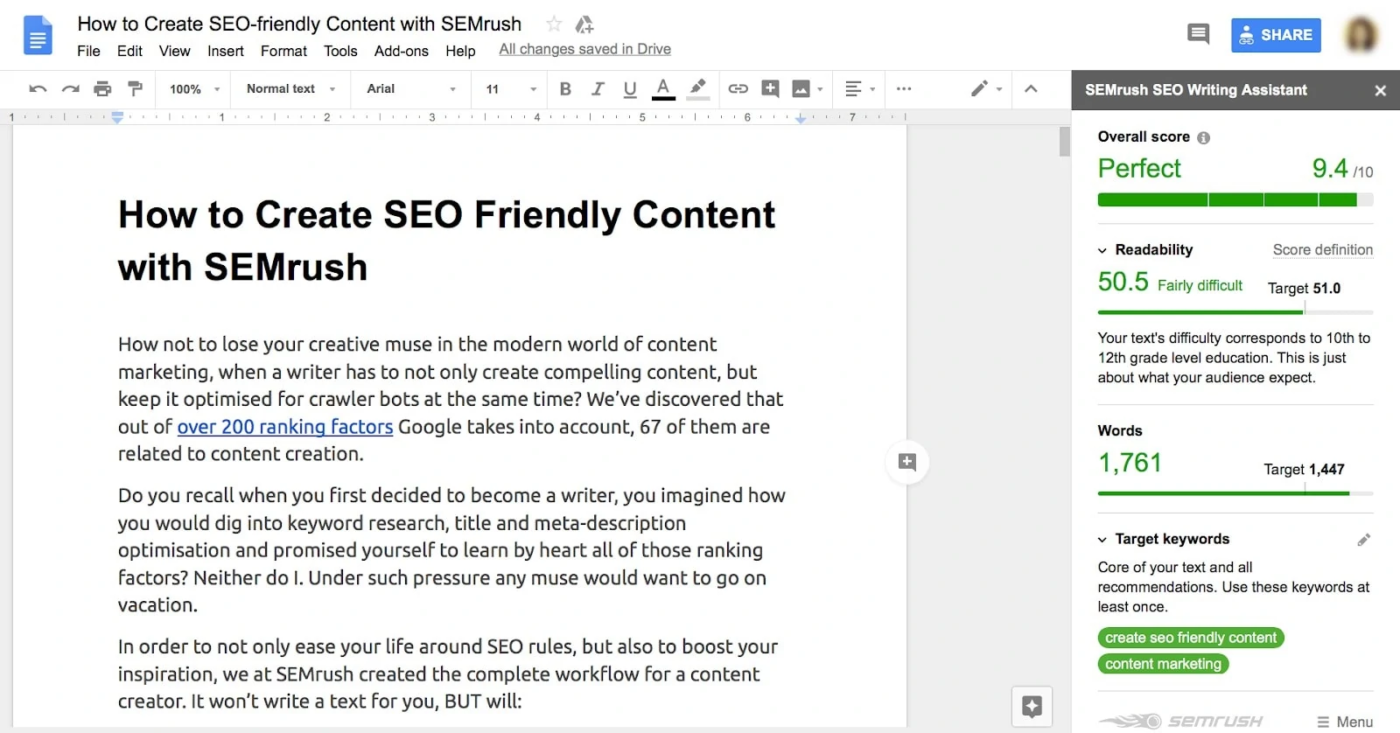Image resolution: width=1400 pixels, height=733 pixels.
Task: Open the SEMrush panel Menu
Action: point(1344,722)
